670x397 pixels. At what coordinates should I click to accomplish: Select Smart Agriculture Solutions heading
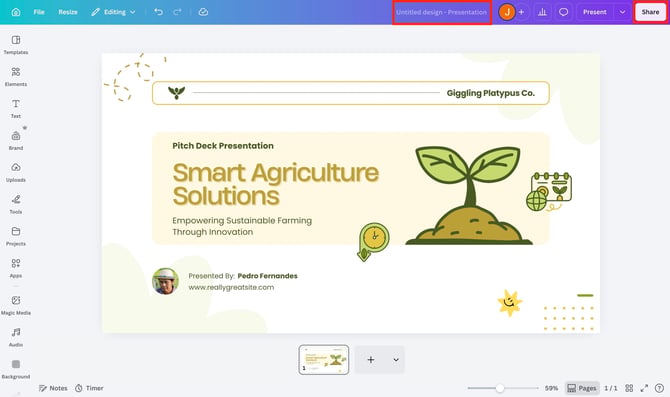point(276,184)
